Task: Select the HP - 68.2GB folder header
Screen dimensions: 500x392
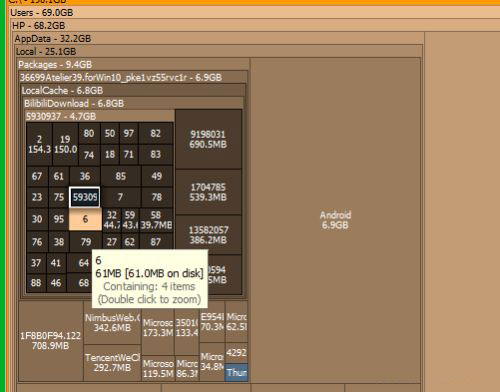Action: 255,25
